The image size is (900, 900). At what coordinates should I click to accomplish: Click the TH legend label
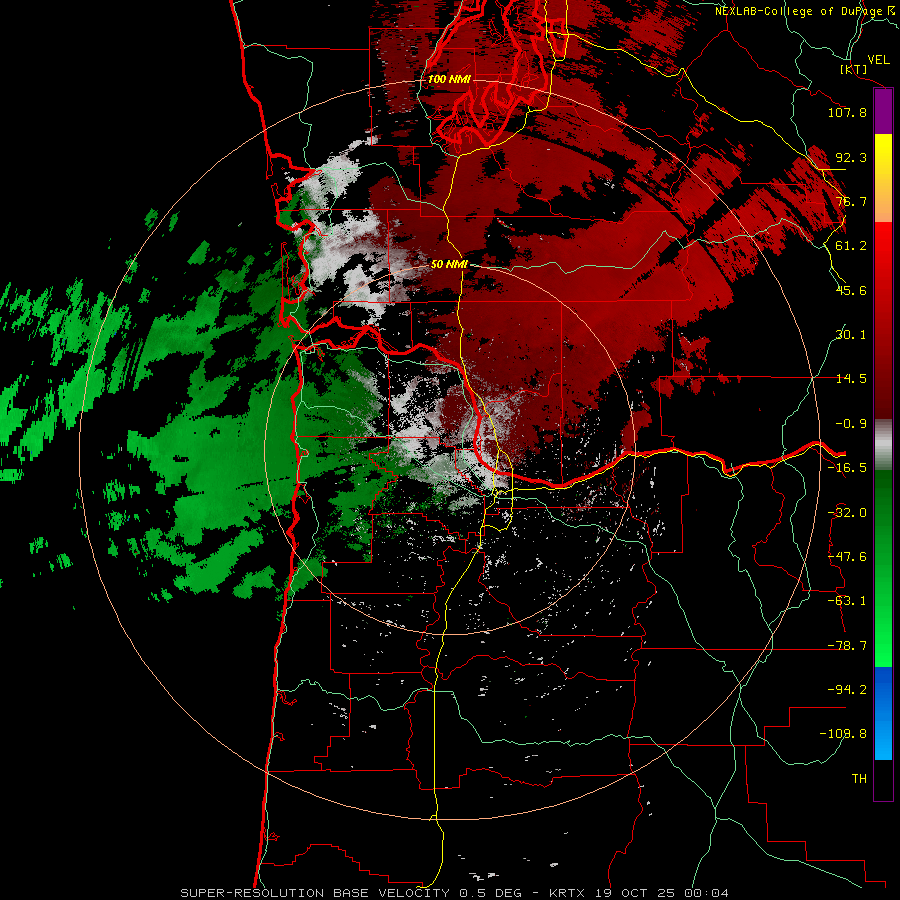(x=859, y=779)
